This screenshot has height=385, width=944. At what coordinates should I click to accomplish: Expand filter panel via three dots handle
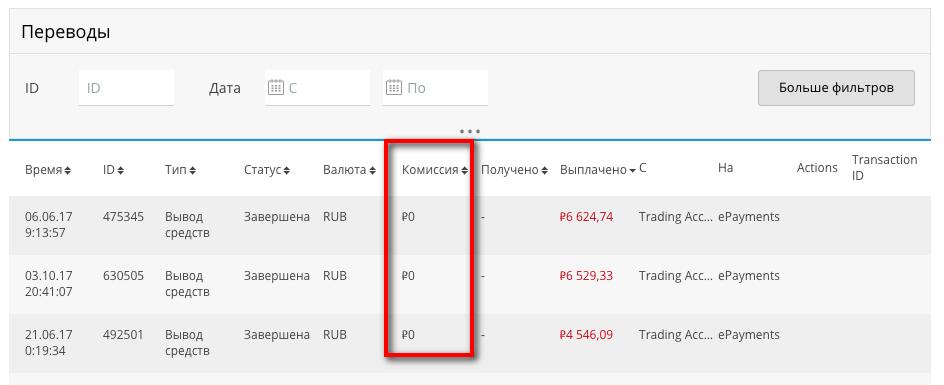pos(470,131)
